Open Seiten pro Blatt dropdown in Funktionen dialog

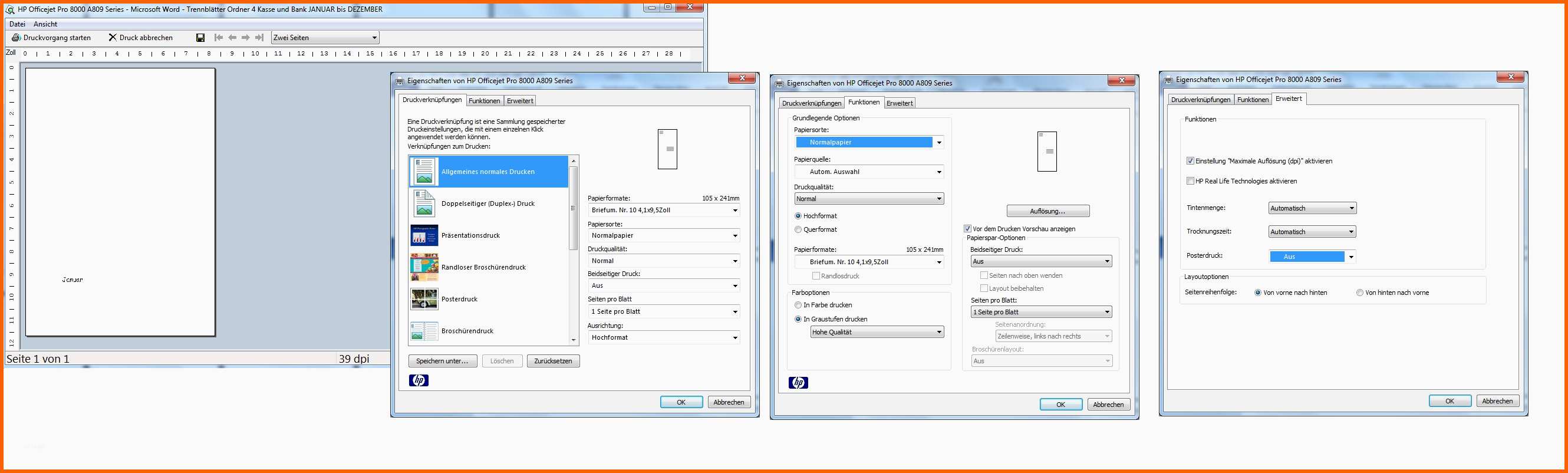coord(1042,313)
